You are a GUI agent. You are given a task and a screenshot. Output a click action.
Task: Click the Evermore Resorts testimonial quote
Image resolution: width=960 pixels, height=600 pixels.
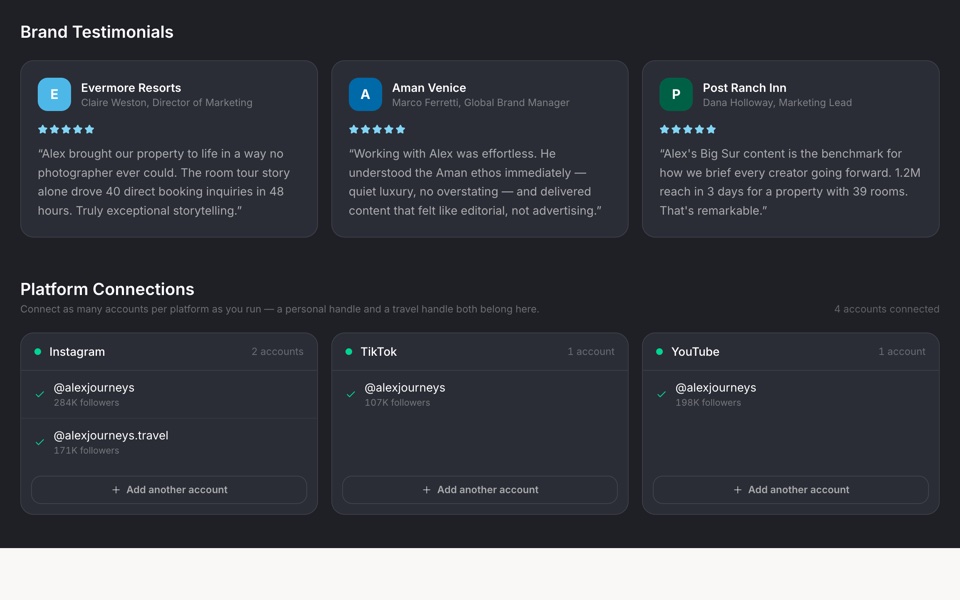pyautogui.click(x=164, y=182)
